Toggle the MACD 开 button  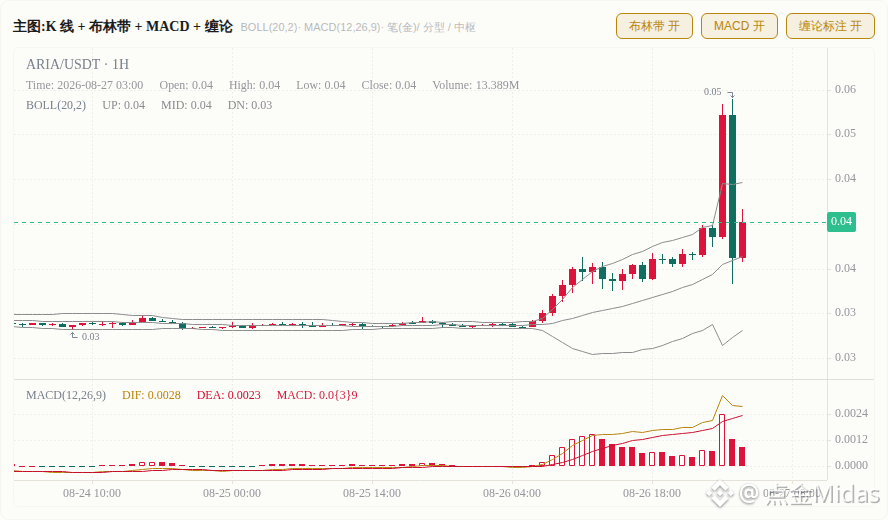pyautogui.click(x=739, y=26)
